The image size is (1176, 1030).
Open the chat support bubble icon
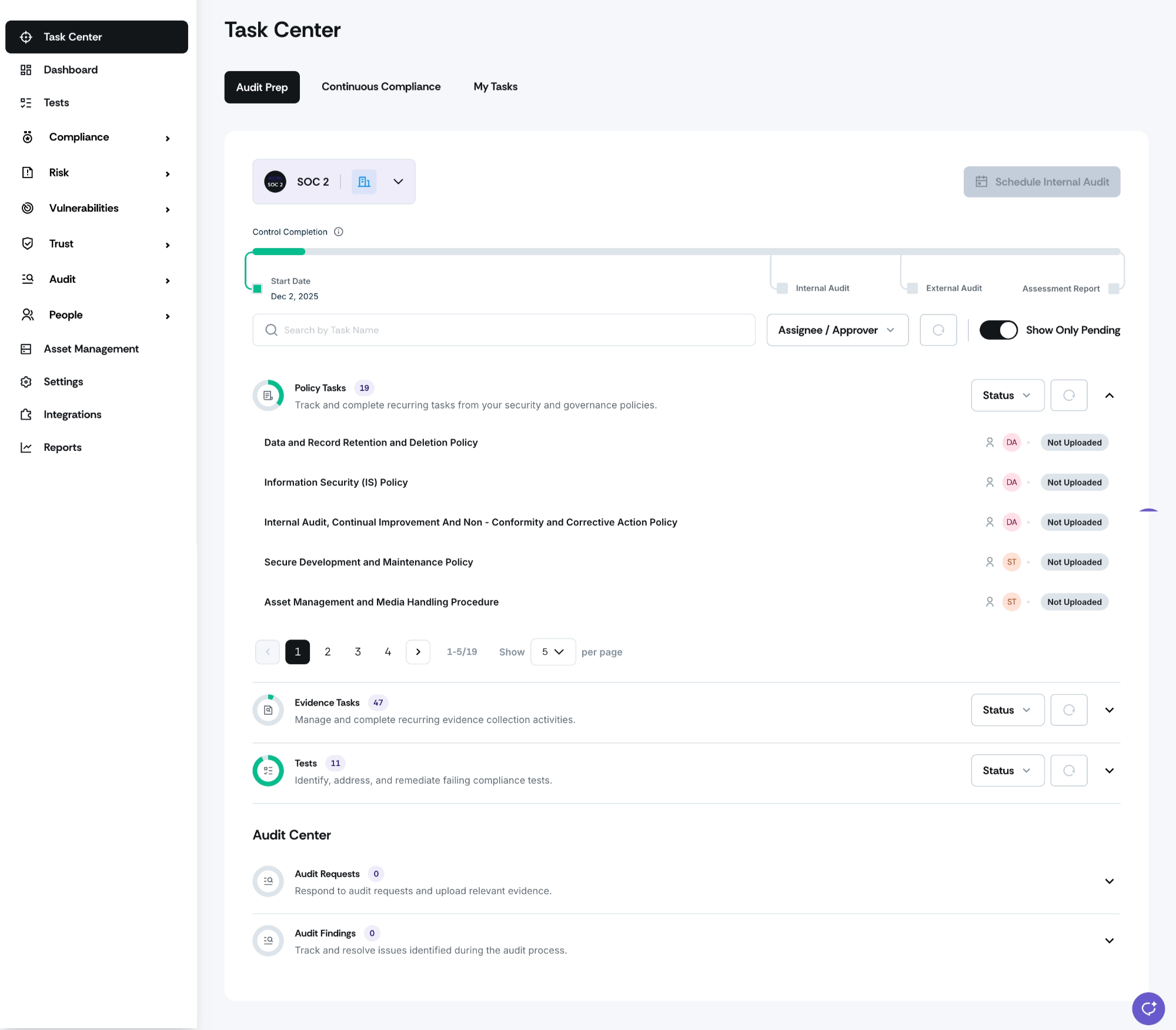coord(1148,1009)
